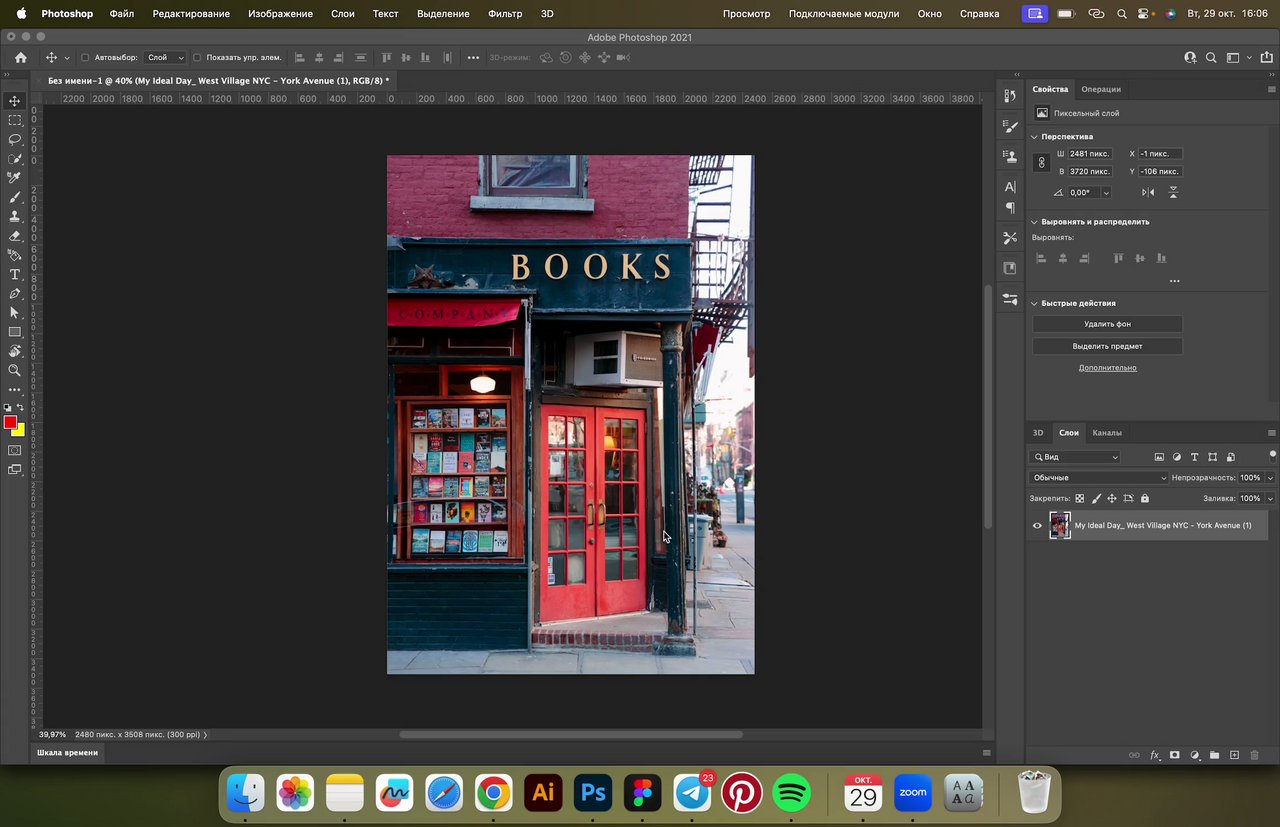
Task: Click the Дополнительно link
Action: [1107, 368]
